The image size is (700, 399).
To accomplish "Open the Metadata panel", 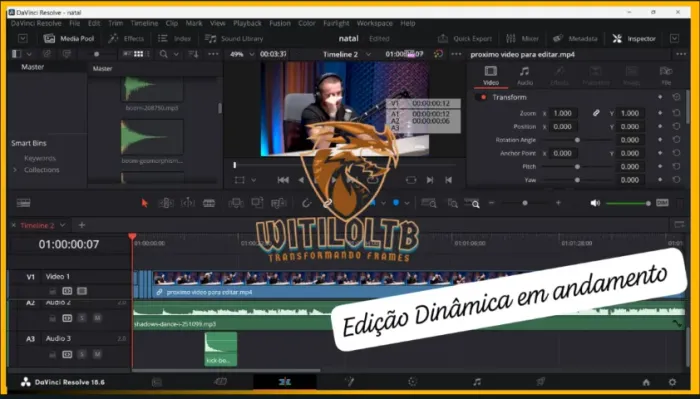I will 575,39.
